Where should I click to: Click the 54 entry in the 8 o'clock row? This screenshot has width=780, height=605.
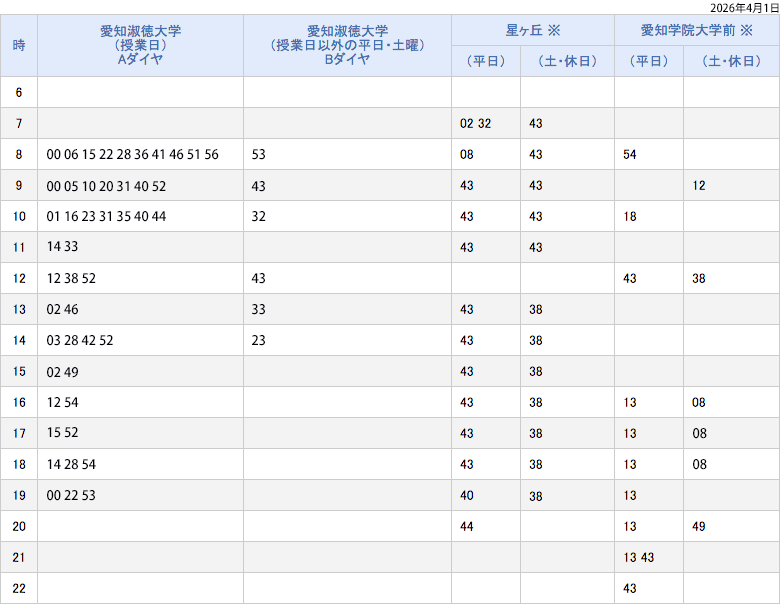tap(629, 155)
